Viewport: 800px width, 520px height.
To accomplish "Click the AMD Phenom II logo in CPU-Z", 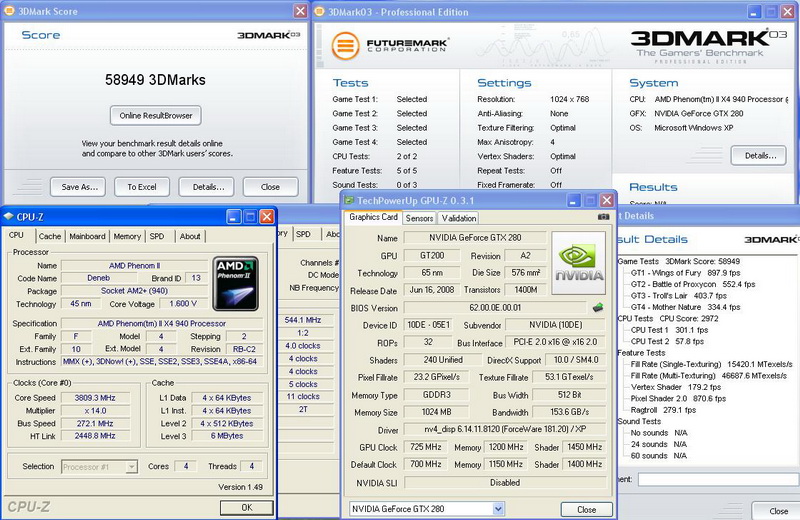I will [236, 284].
